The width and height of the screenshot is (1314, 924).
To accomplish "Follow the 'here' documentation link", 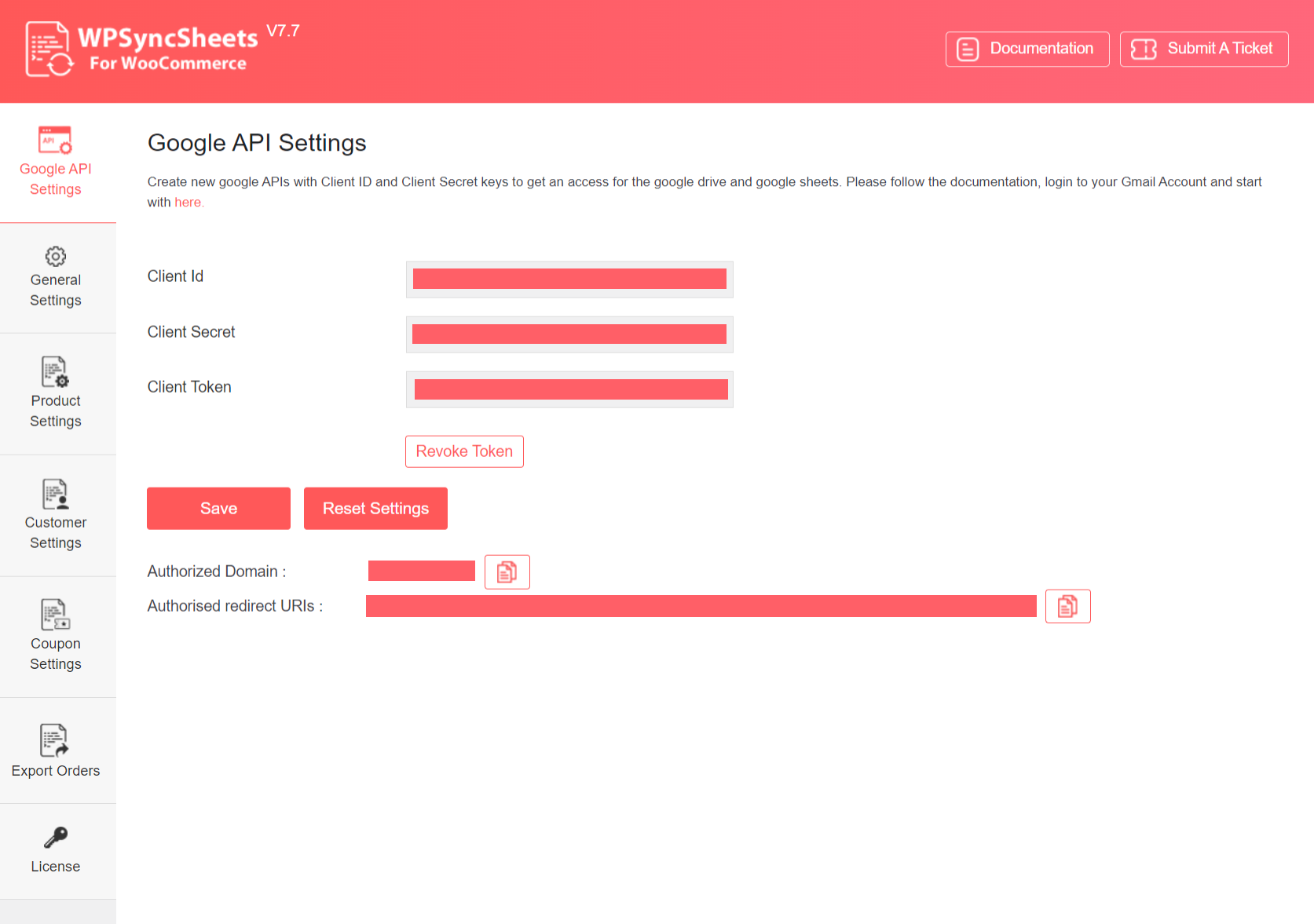I will [x=188, y=203].
